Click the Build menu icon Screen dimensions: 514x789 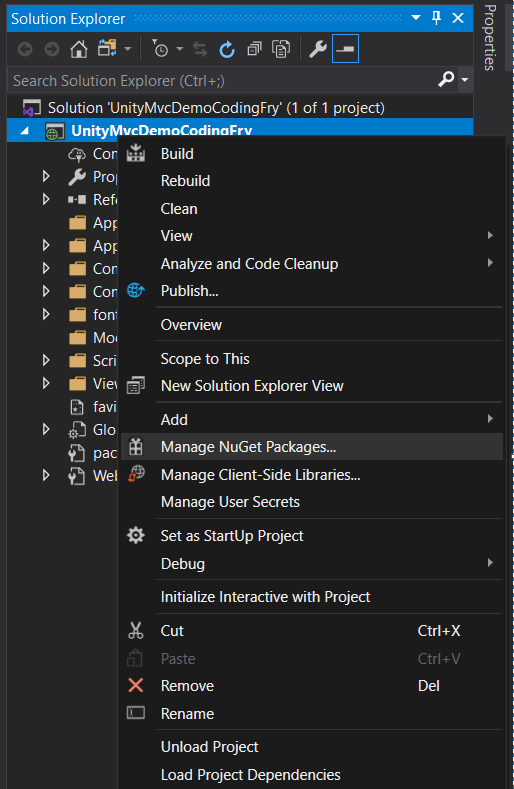(135, 152)
